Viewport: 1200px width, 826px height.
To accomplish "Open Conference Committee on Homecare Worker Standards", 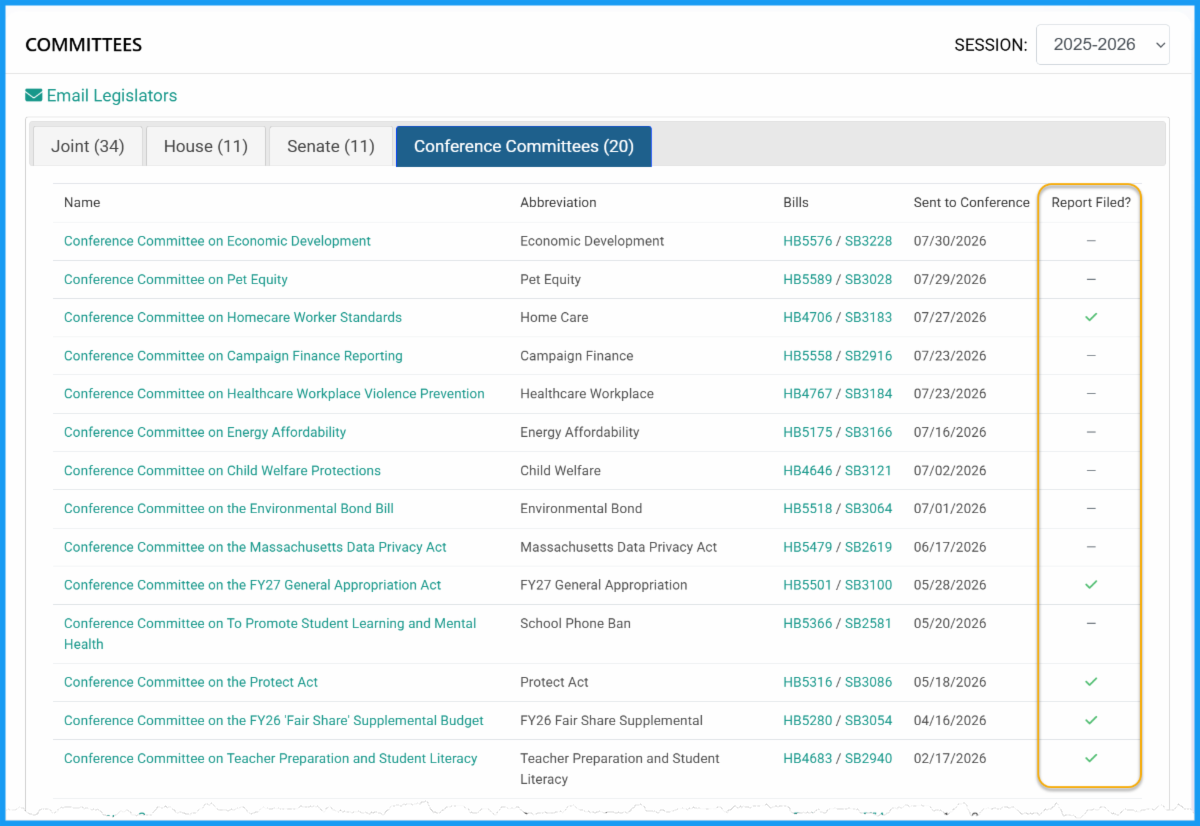I will click(233, 317).
